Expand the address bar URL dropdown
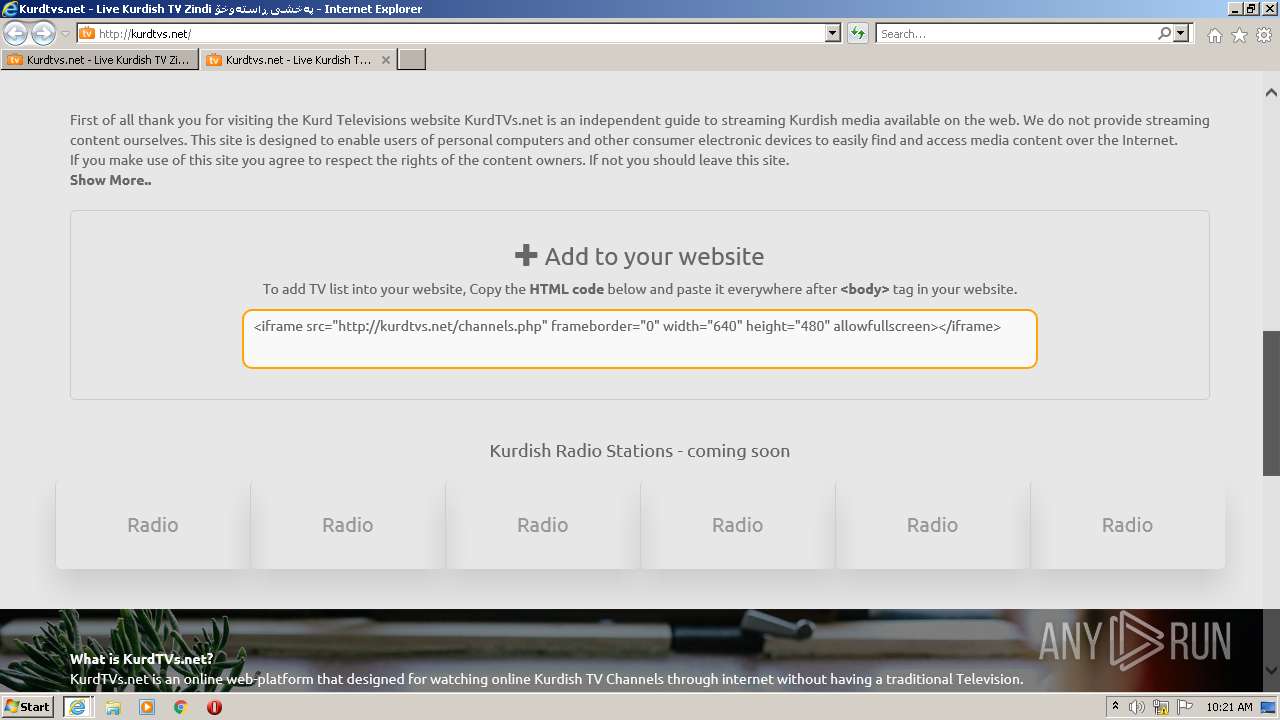This screenshot has width=1280, height=720. click(833, 33)
